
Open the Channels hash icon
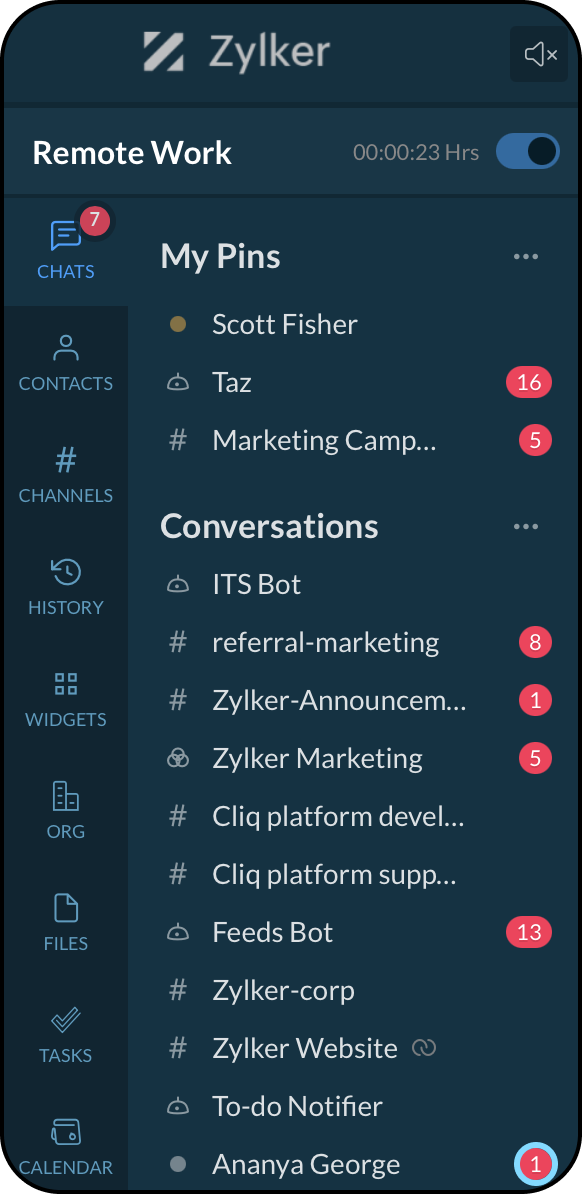point(66,460)
